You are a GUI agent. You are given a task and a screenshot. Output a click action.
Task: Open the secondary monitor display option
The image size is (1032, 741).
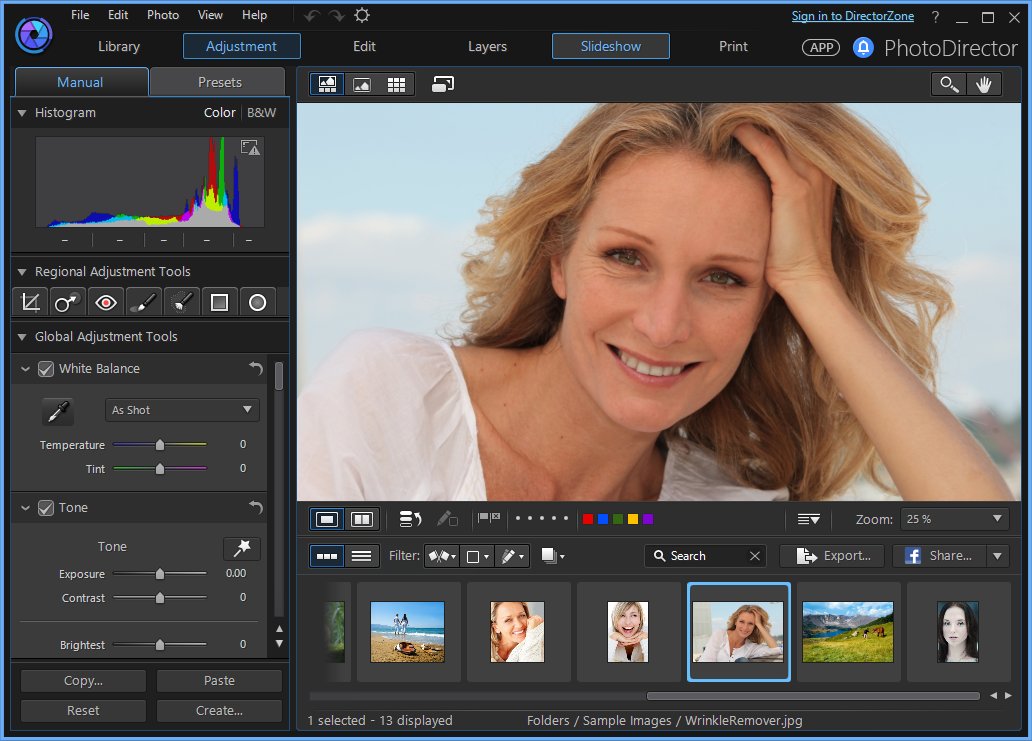pos(443,84)
